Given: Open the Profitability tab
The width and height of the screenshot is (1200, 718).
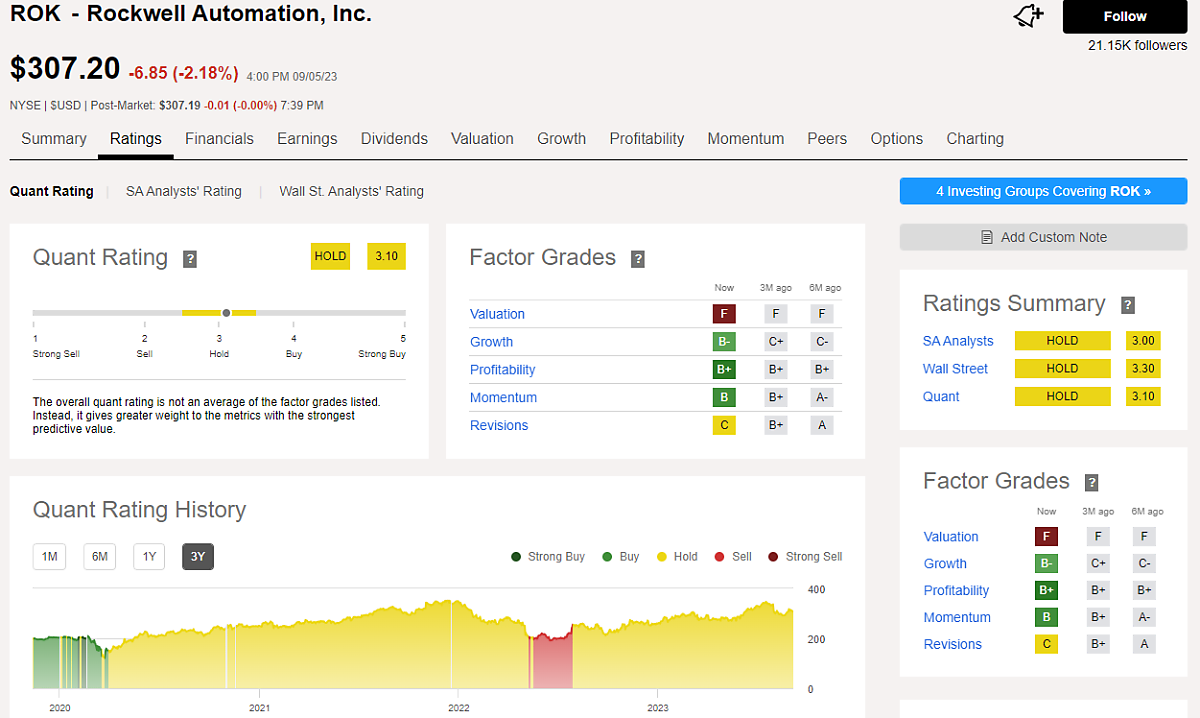Looking at the screenshot, I should click(x=647, y=139).
